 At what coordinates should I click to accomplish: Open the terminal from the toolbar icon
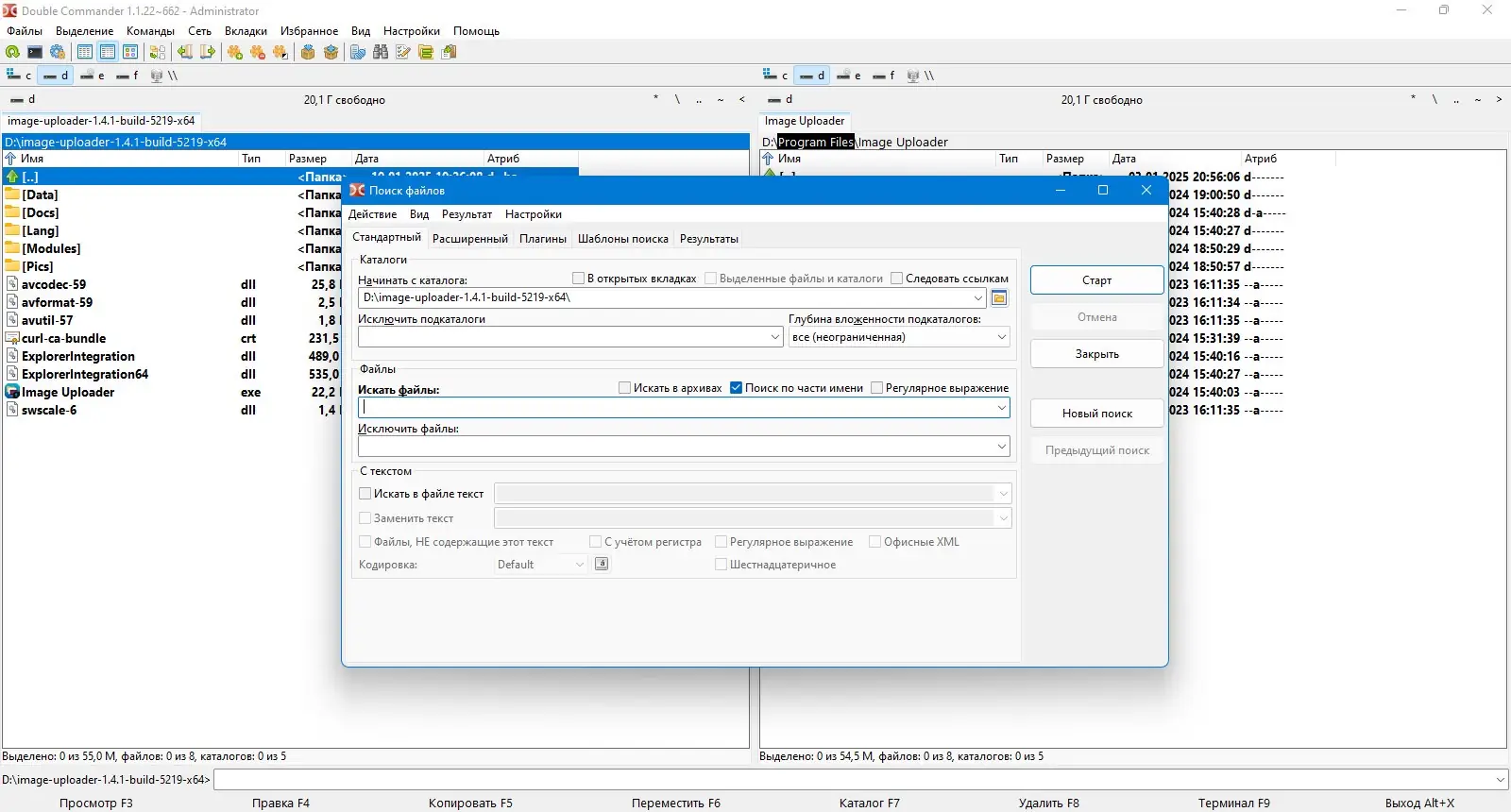point(35,53)
